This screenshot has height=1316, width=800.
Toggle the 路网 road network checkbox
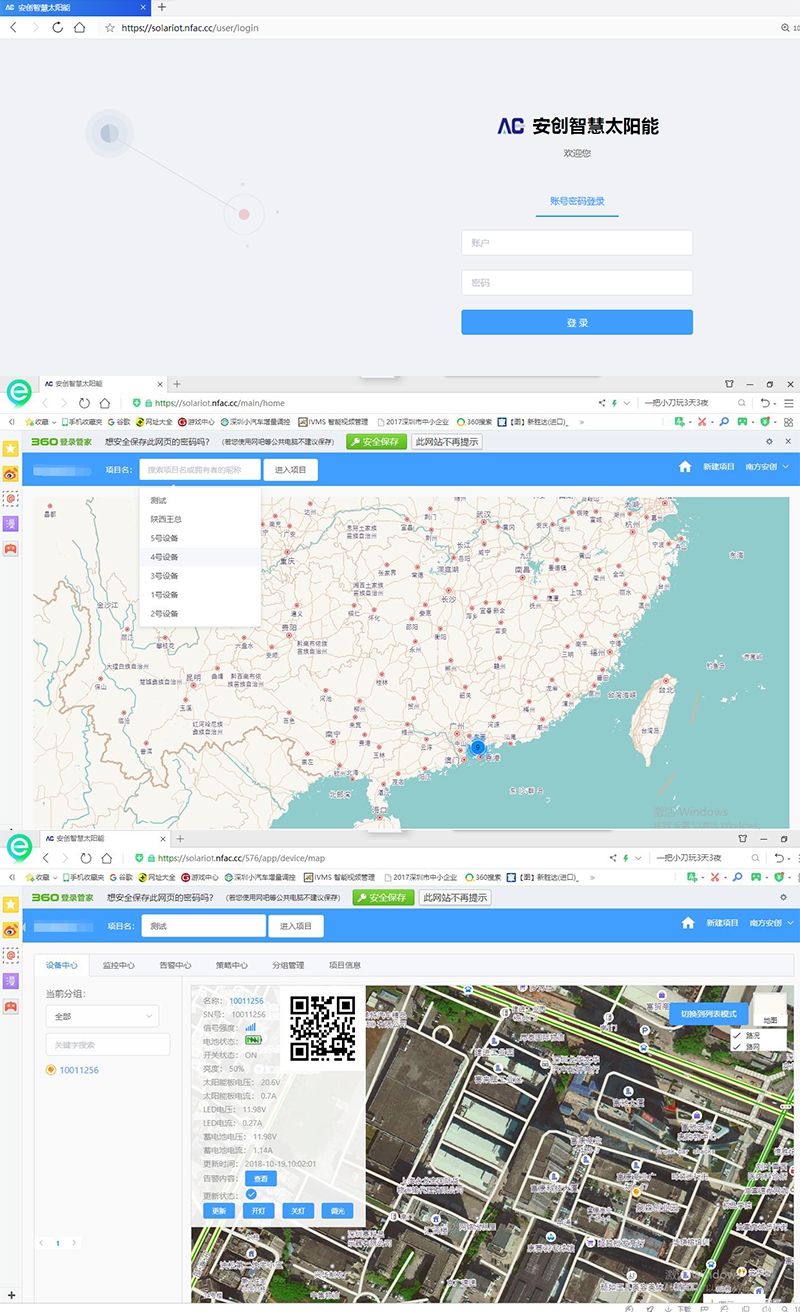pos(738,1046)
